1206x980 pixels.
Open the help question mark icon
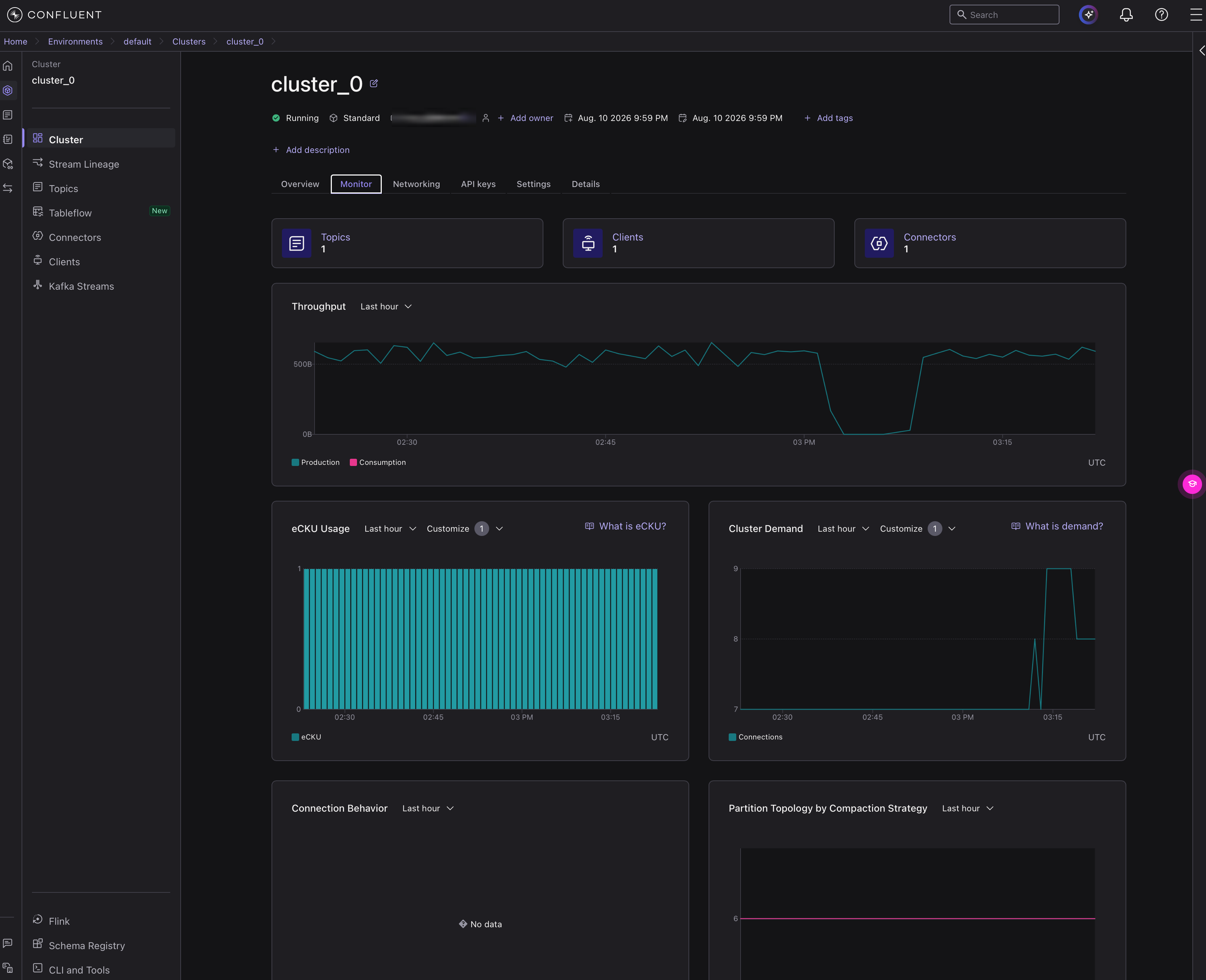tap(1161, 15)
